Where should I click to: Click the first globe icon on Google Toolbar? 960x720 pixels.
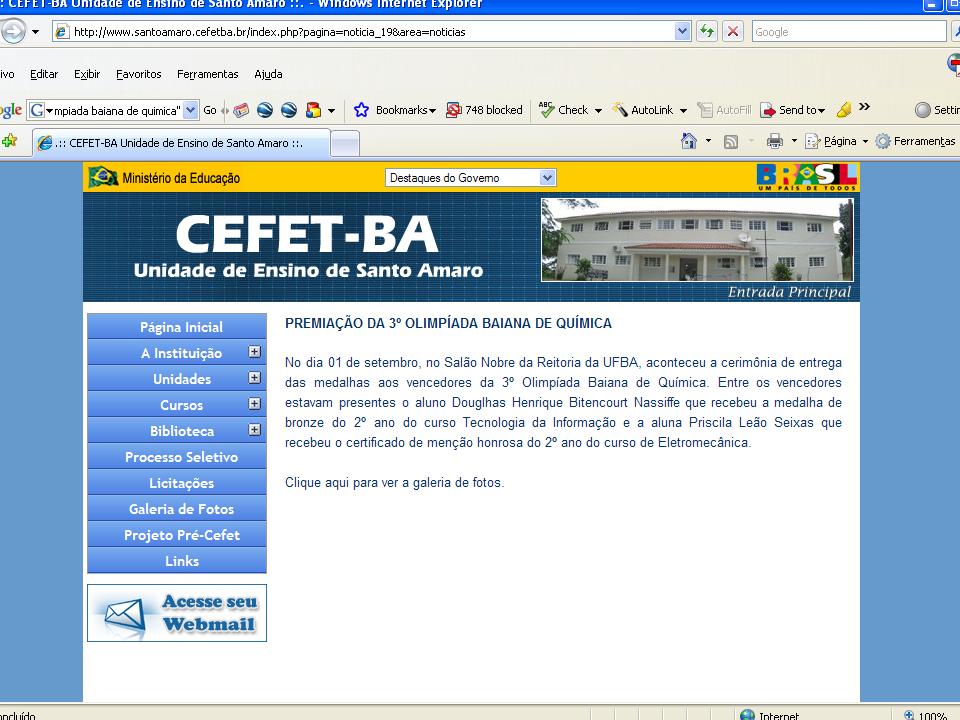click(x=264, y=110)
